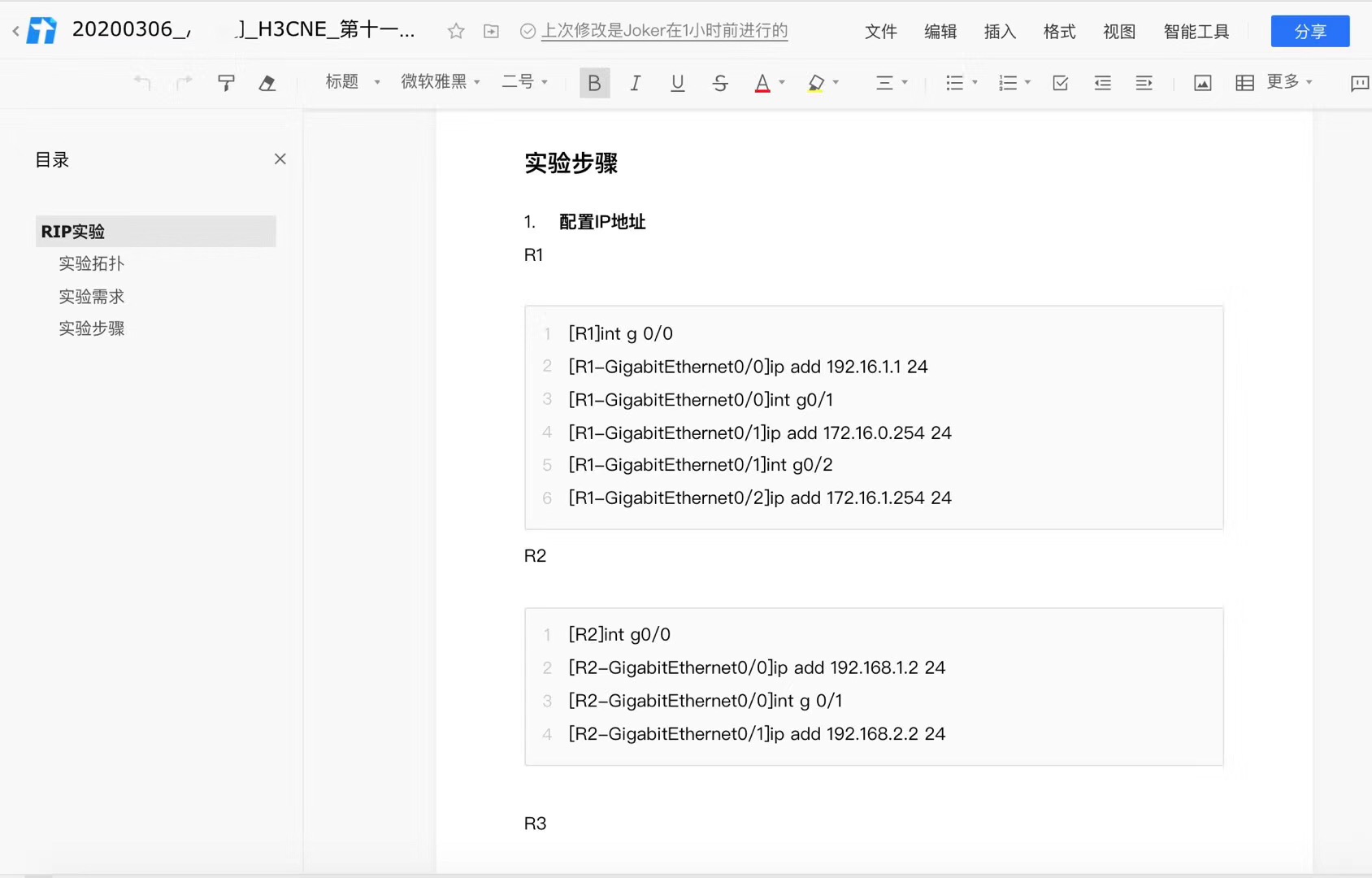
Task: Toggle italic formatting
Action: 636,83
